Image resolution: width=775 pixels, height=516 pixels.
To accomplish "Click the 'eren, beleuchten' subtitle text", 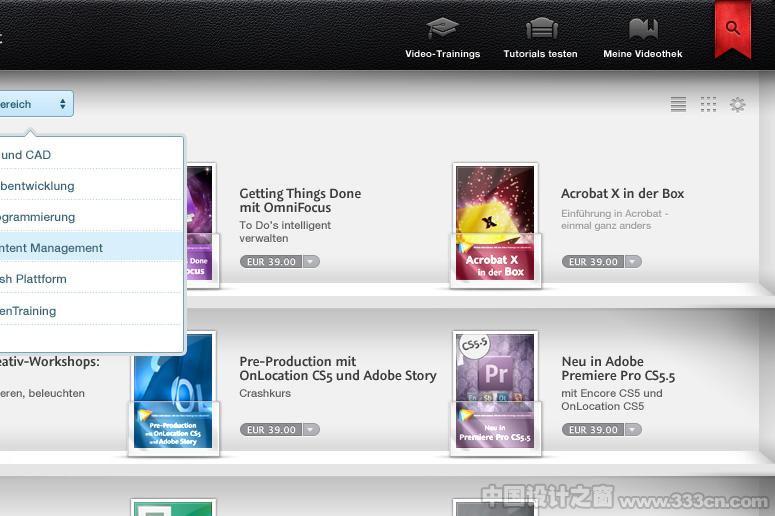I will tap(43, 393).
